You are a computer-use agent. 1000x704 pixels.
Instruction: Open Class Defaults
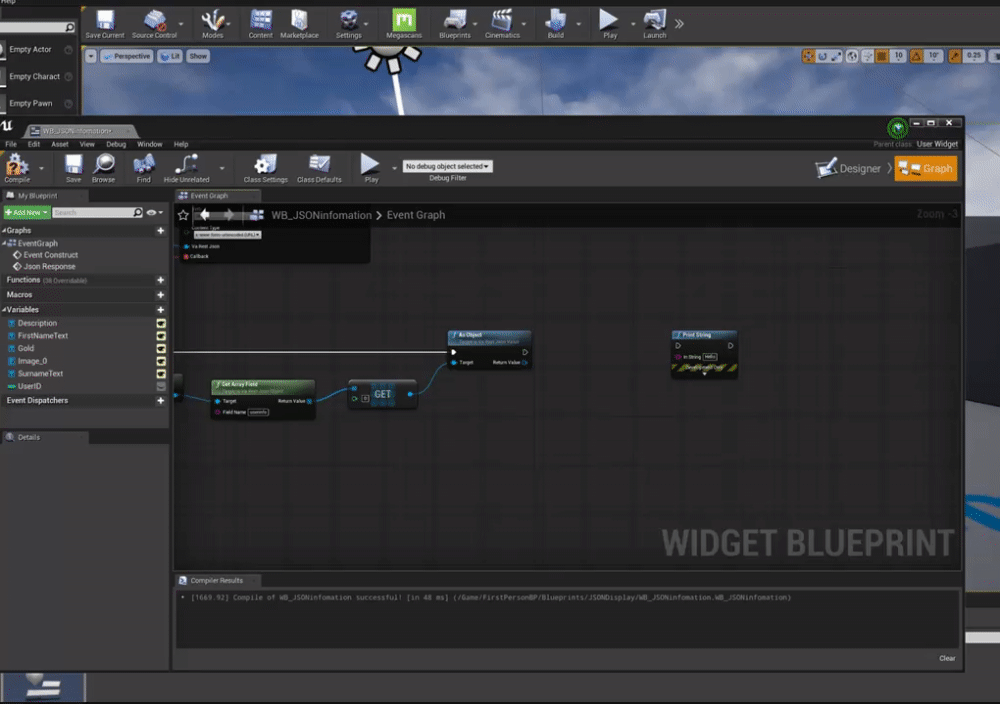(319, 168)
